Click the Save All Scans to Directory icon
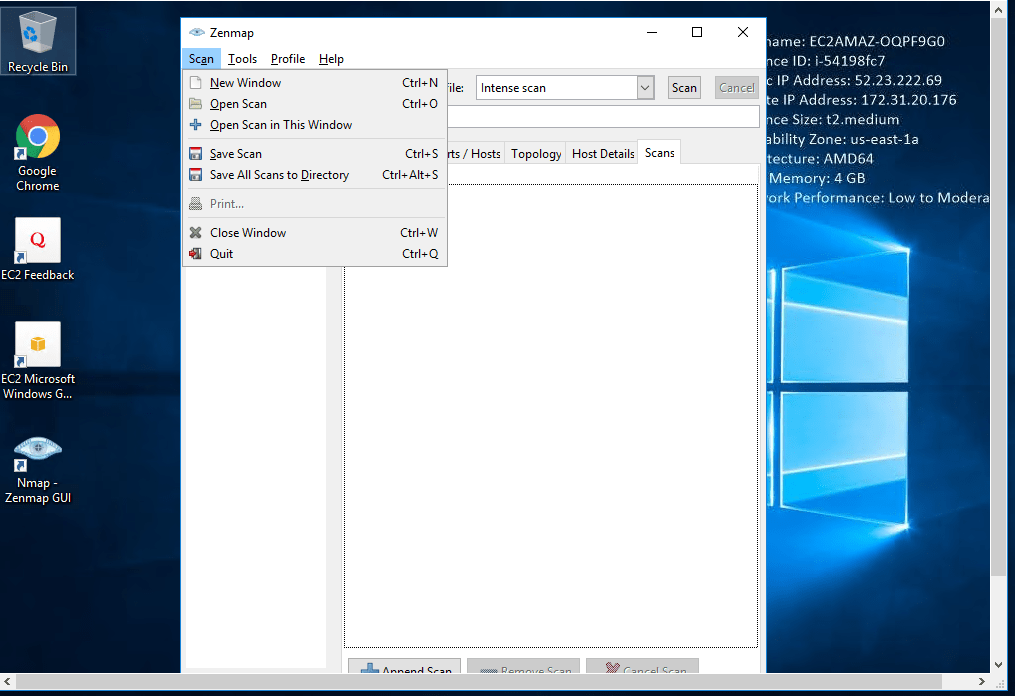Screen dimensions: 1015x696 click(196, 175)
